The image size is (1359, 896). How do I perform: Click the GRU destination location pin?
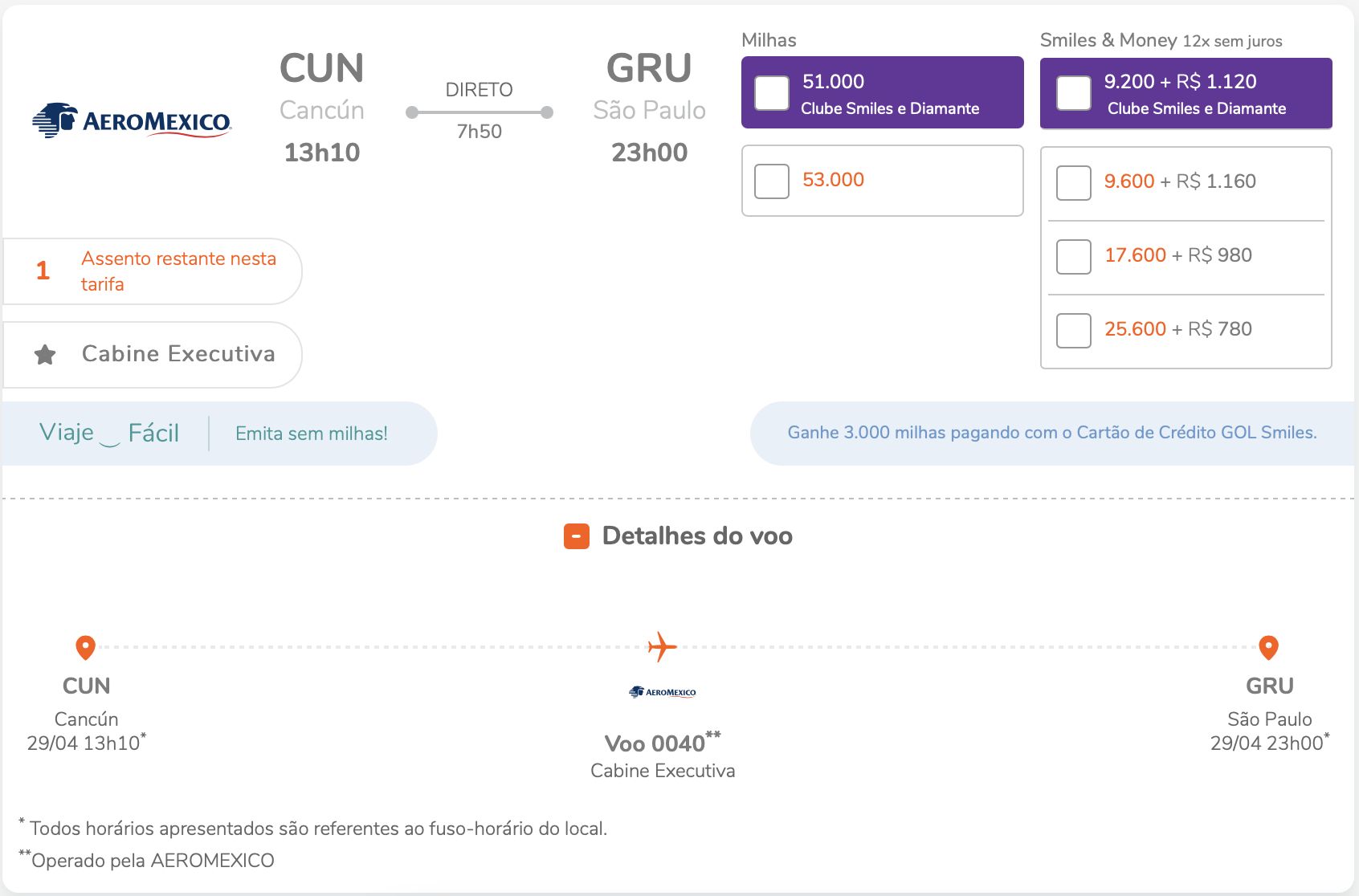[1269, 647]
